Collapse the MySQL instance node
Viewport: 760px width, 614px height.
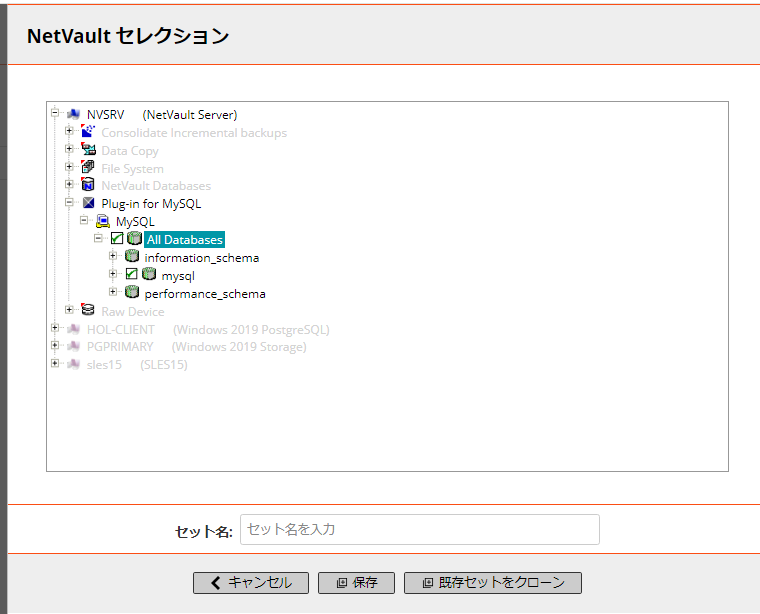coord(84,220)
